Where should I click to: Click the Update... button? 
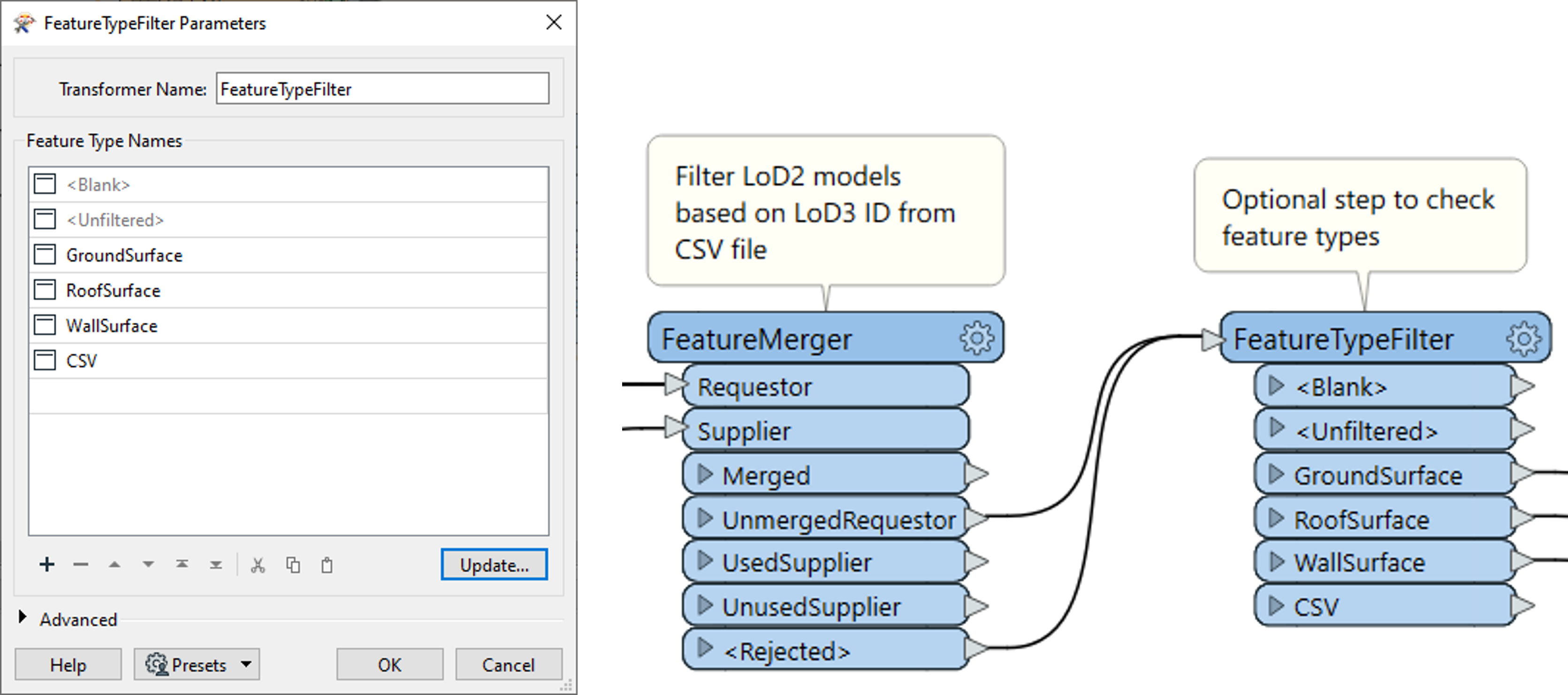494,565
